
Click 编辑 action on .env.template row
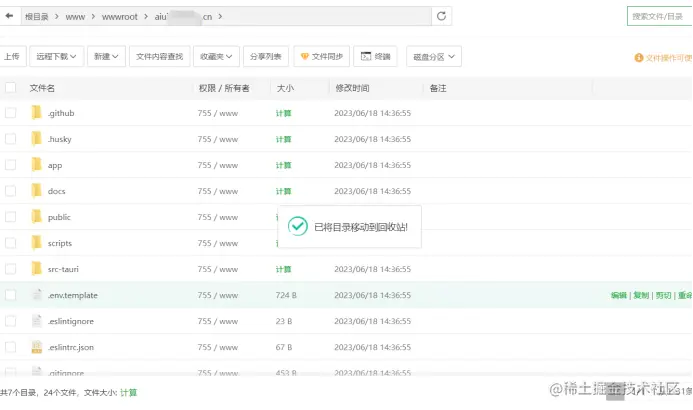[x=619, y=295]
